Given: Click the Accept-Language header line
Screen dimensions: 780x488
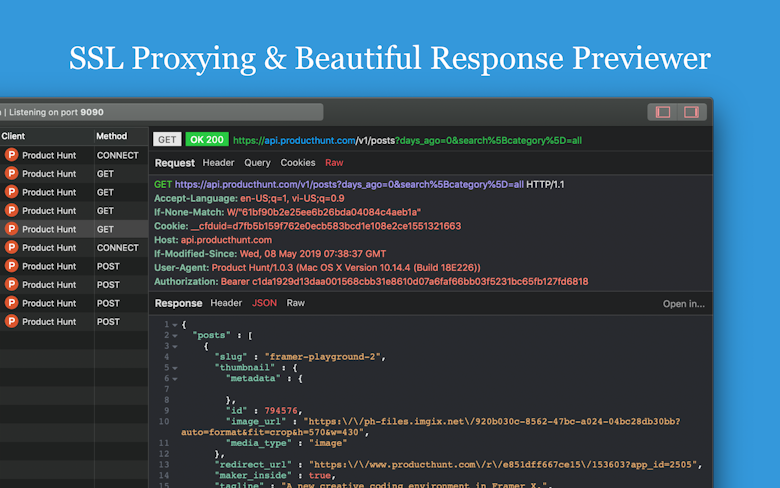Looking at the screenshot, I should 249,198.
